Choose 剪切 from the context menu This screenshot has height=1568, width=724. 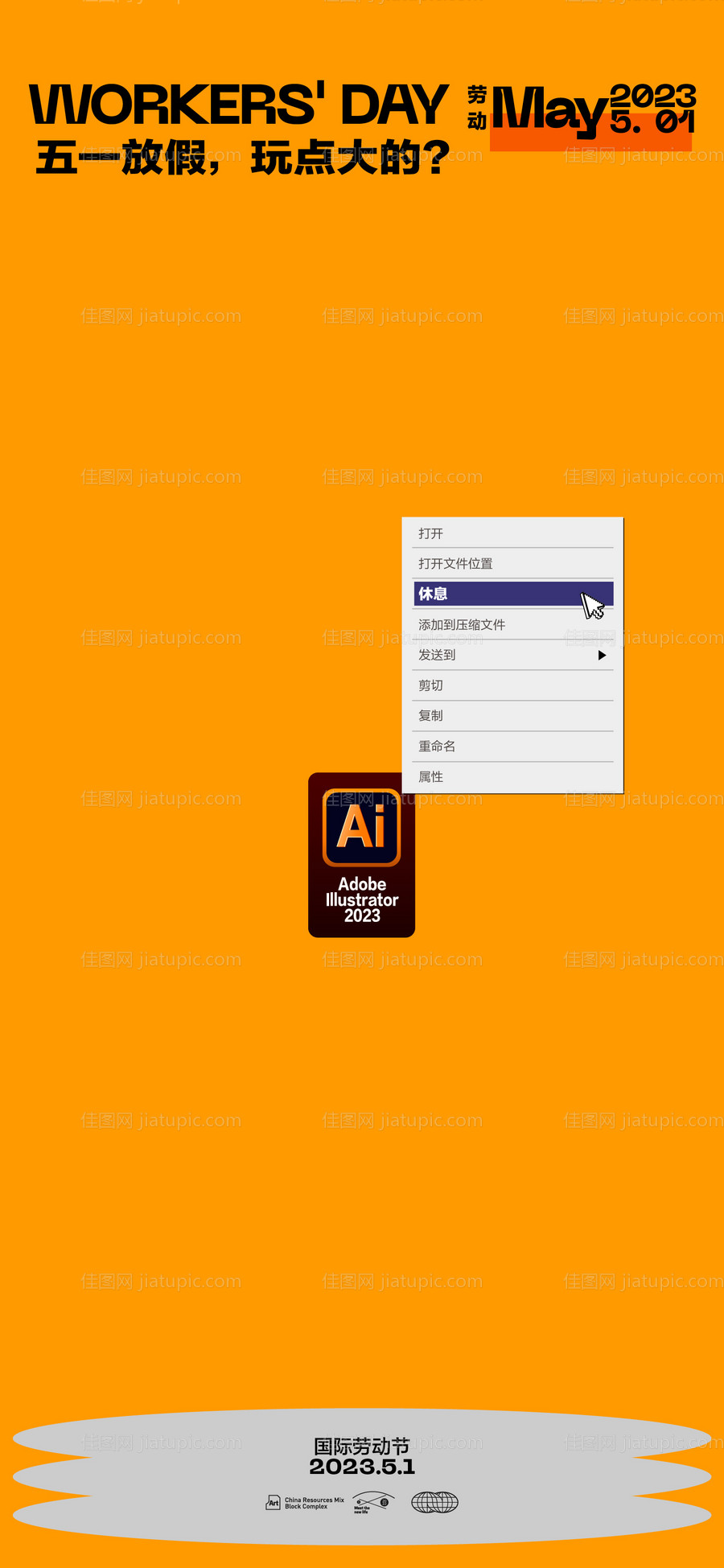point(431,685)
